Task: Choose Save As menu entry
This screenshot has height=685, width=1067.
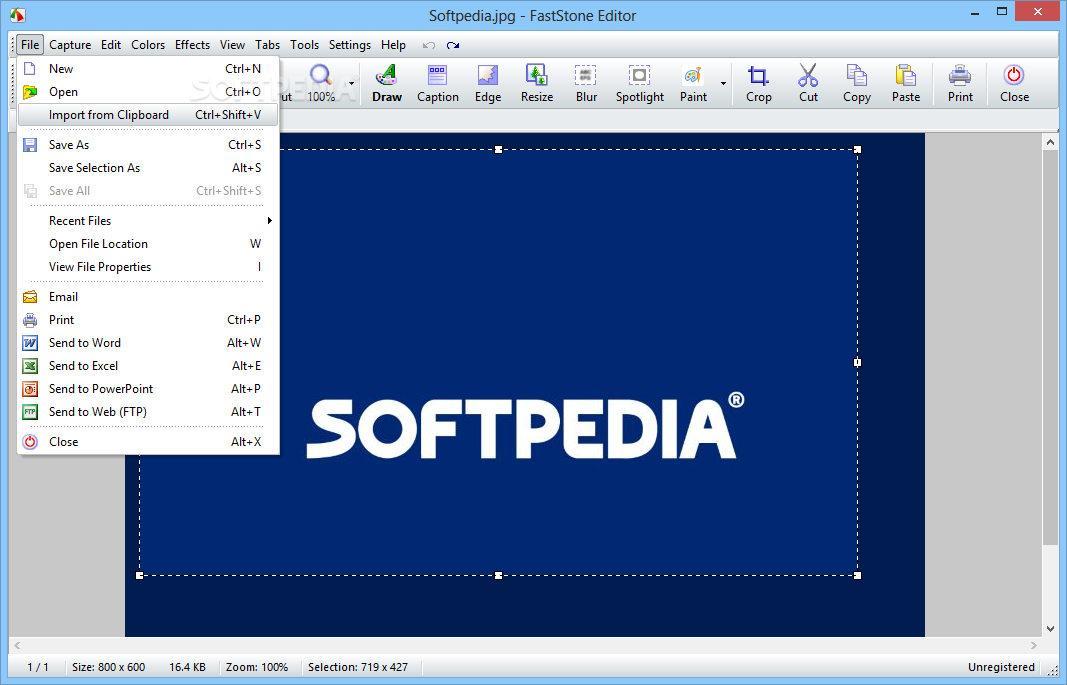Action: tap(147, 145)
